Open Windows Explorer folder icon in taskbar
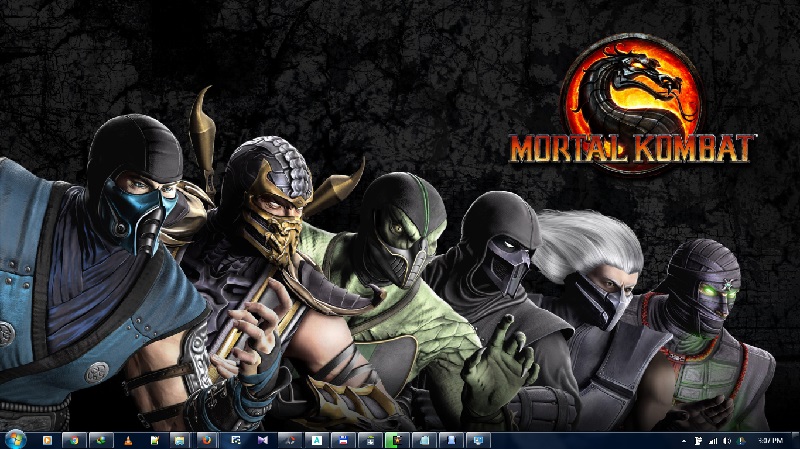 pos(180,440)
